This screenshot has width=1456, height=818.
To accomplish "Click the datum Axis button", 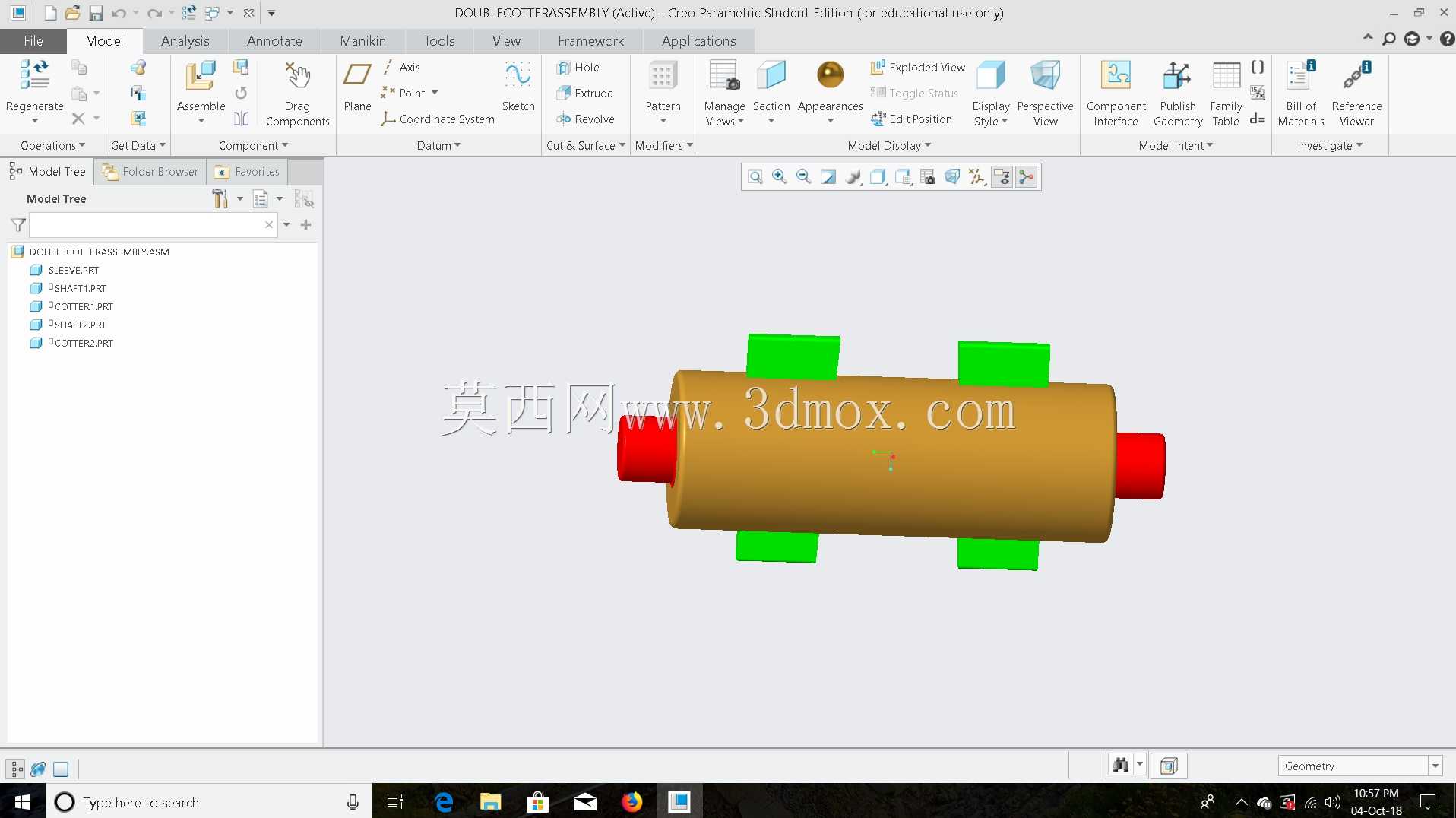I will click(x=400, y=68).
